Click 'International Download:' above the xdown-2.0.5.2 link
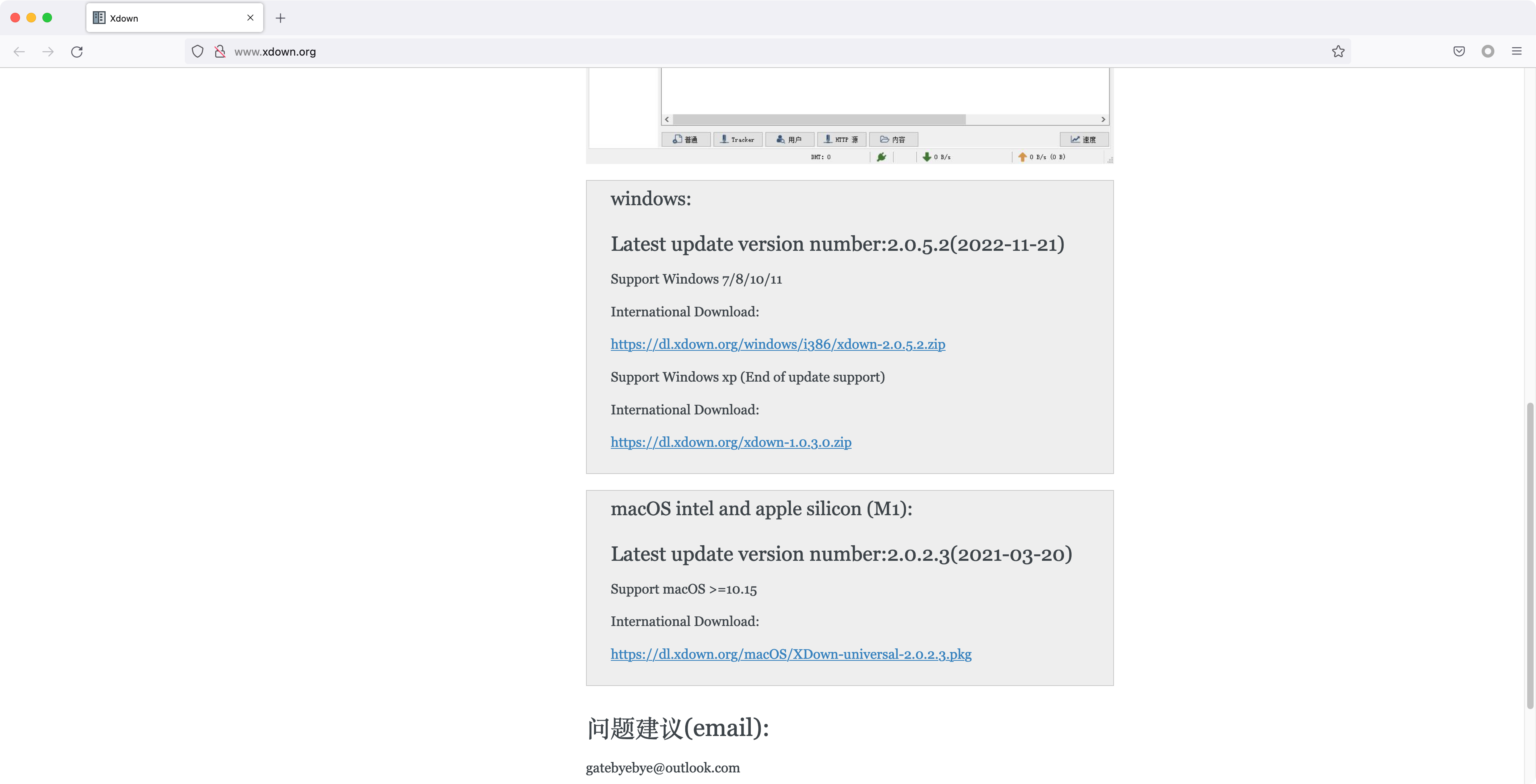This screenshot has height=784, width=1536. tap(684, 312)
